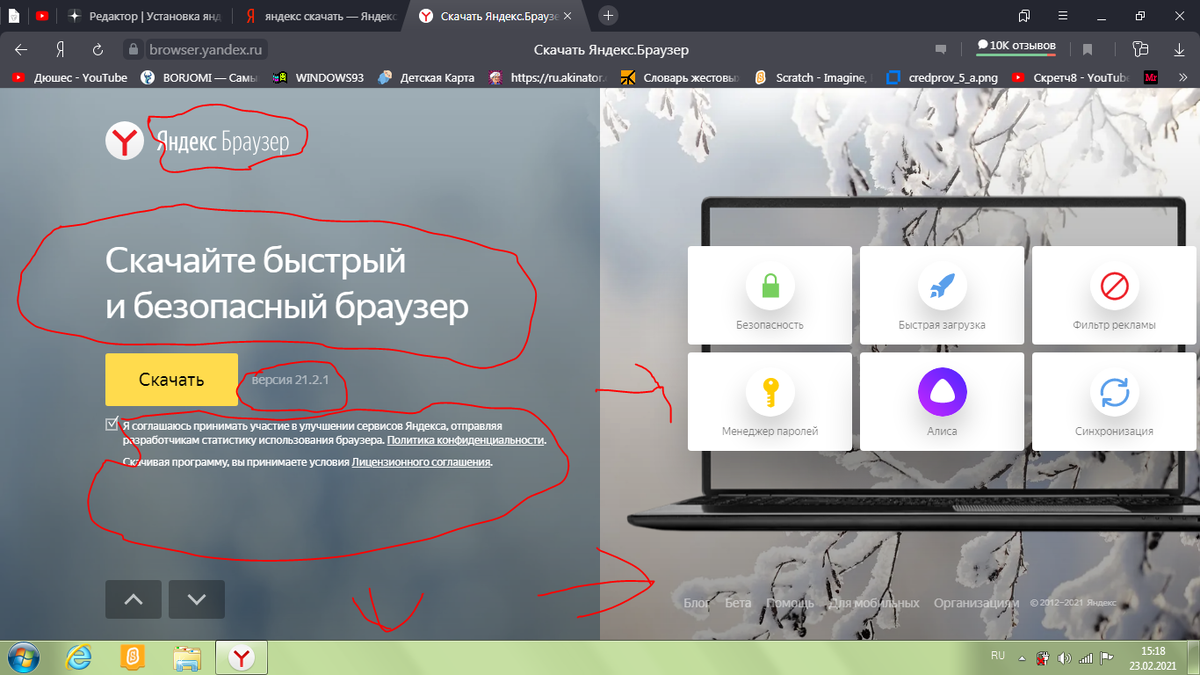Open the BORJOMI bookmark
Viewport: 1200px width, 675px height.
click(199, 77)
